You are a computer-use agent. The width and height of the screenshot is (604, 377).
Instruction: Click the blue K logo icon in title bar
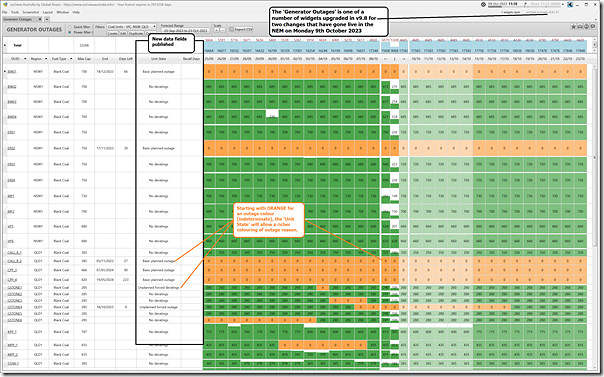pyautogui.click(x=570, y=5)
